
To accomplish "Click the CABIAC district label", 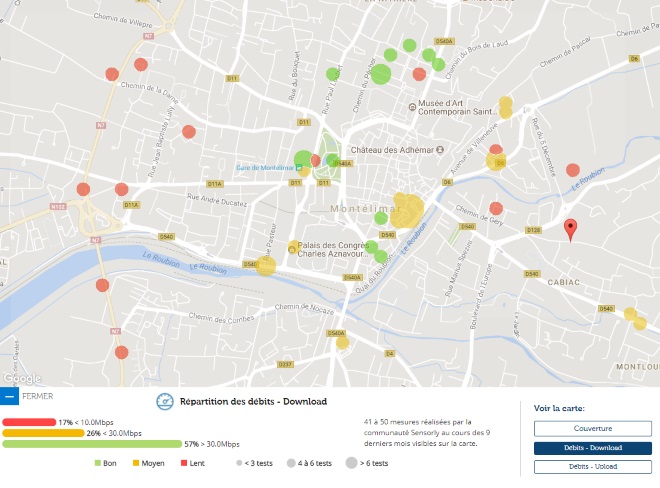I will (x=564, y=282).
